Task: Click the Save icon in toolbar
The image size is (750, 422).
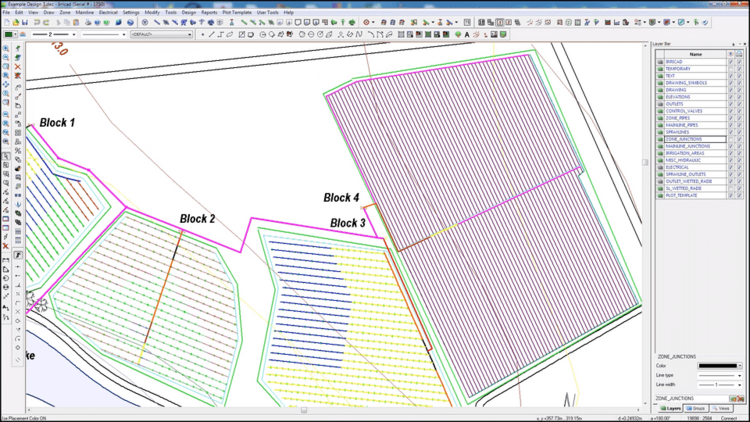Action: pos(23,22)
